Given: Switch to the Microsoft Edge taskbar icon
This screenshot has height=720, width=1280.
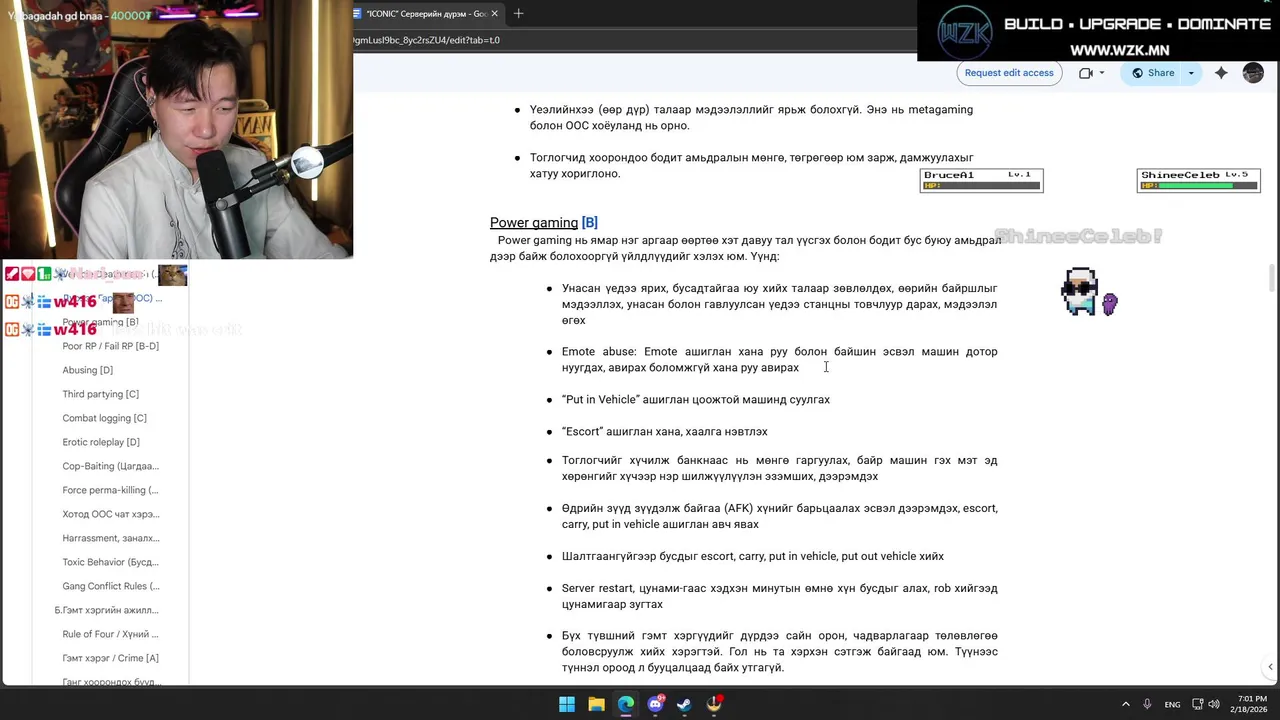Looking at the screenshot, I should tap(626, 704).
